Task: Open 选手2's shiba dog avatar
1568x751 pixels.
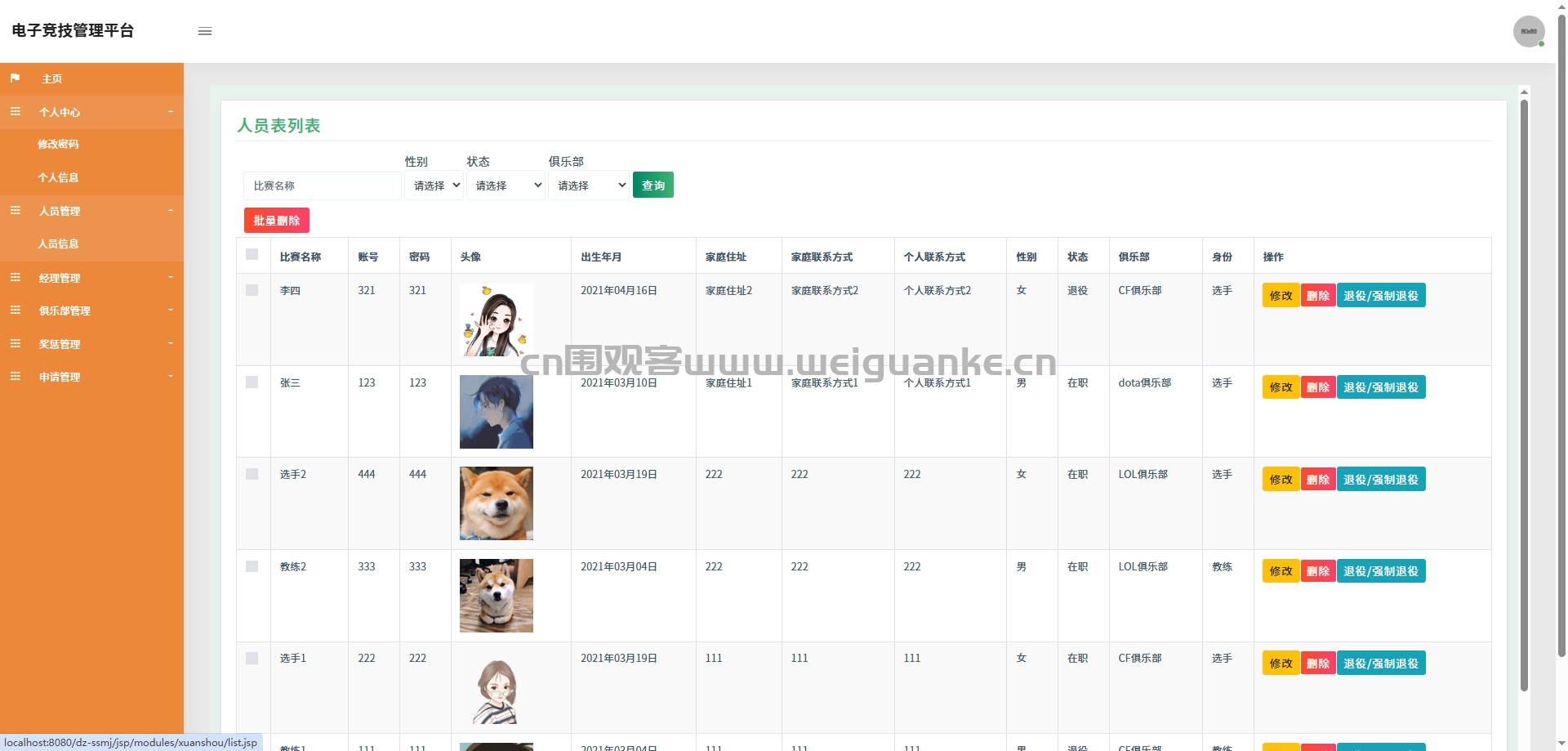Action: (x=496, y=503)
